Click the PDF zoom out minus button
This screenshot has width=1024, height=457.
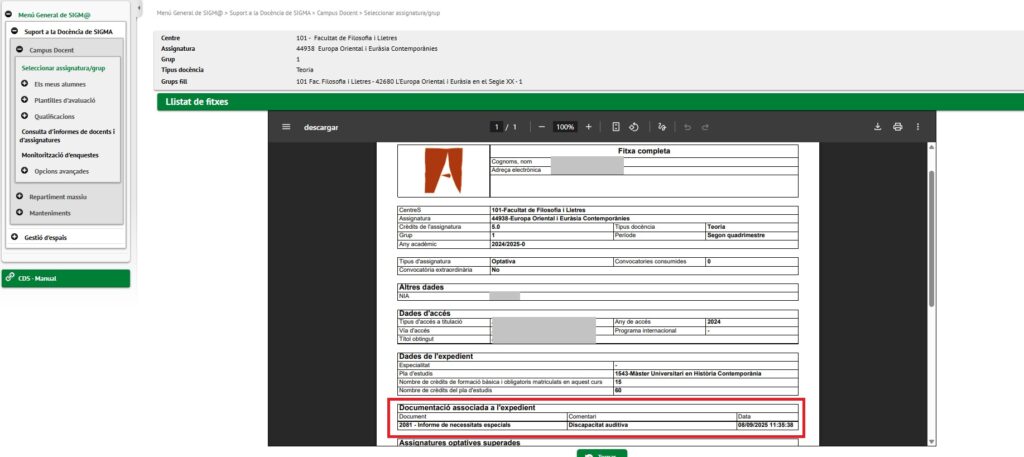541,127
